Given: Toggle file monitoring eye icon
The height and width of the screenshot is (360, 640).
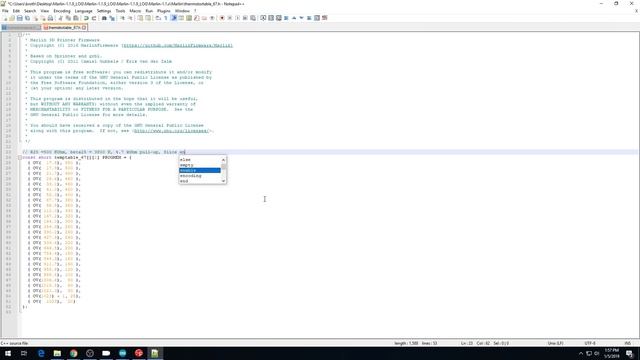Looking at the screenshot, I should coord(212,18).
